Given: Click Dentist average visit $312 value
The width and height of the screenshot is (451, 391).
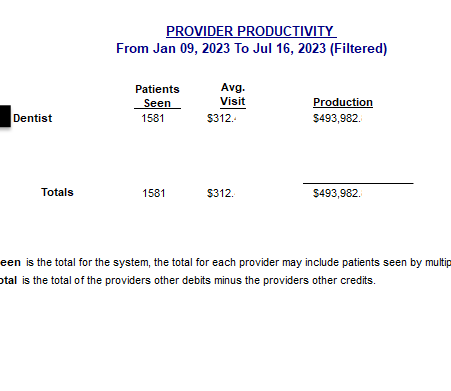Looking at the screenshot, I should click(221, 118).
